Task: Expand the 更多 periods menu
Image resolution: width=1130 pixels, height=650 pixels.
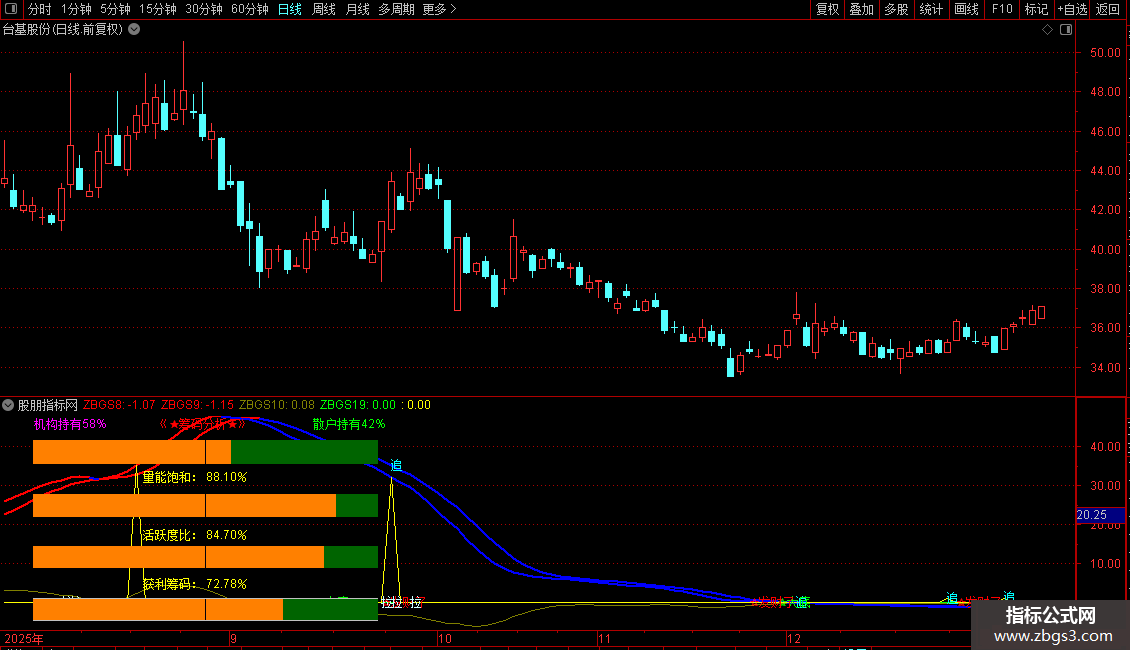Action: pyautogui.click(x=440, y=9)
